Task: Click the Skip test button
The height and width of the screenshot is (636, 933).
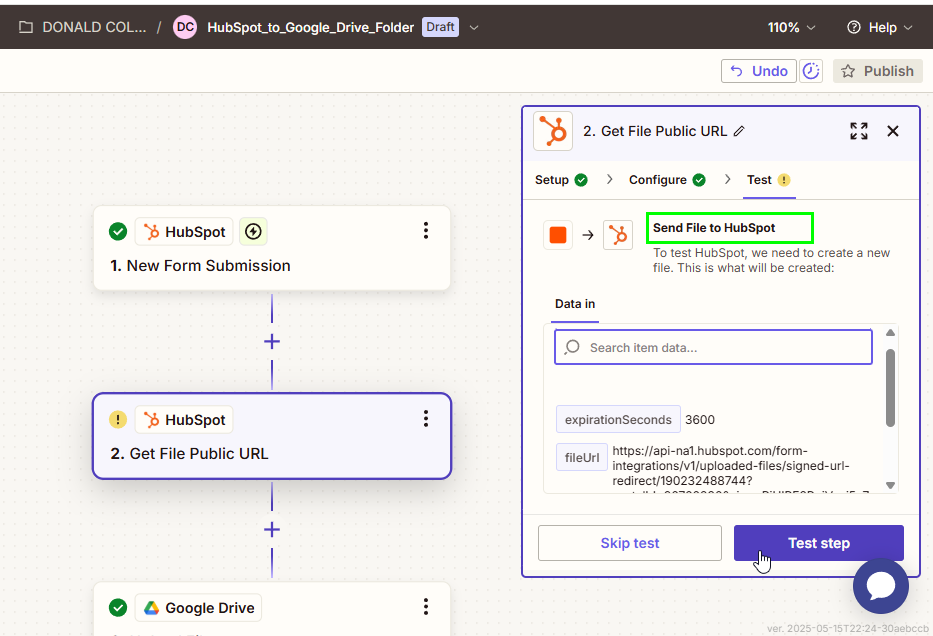Action: (630, 543)
